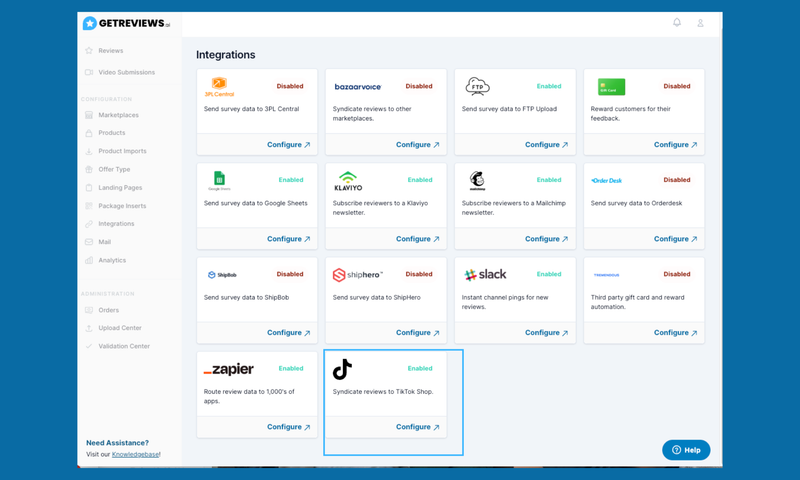800x480 pixels.
Task: Configure the Slack integration
Action: point(546,333)
